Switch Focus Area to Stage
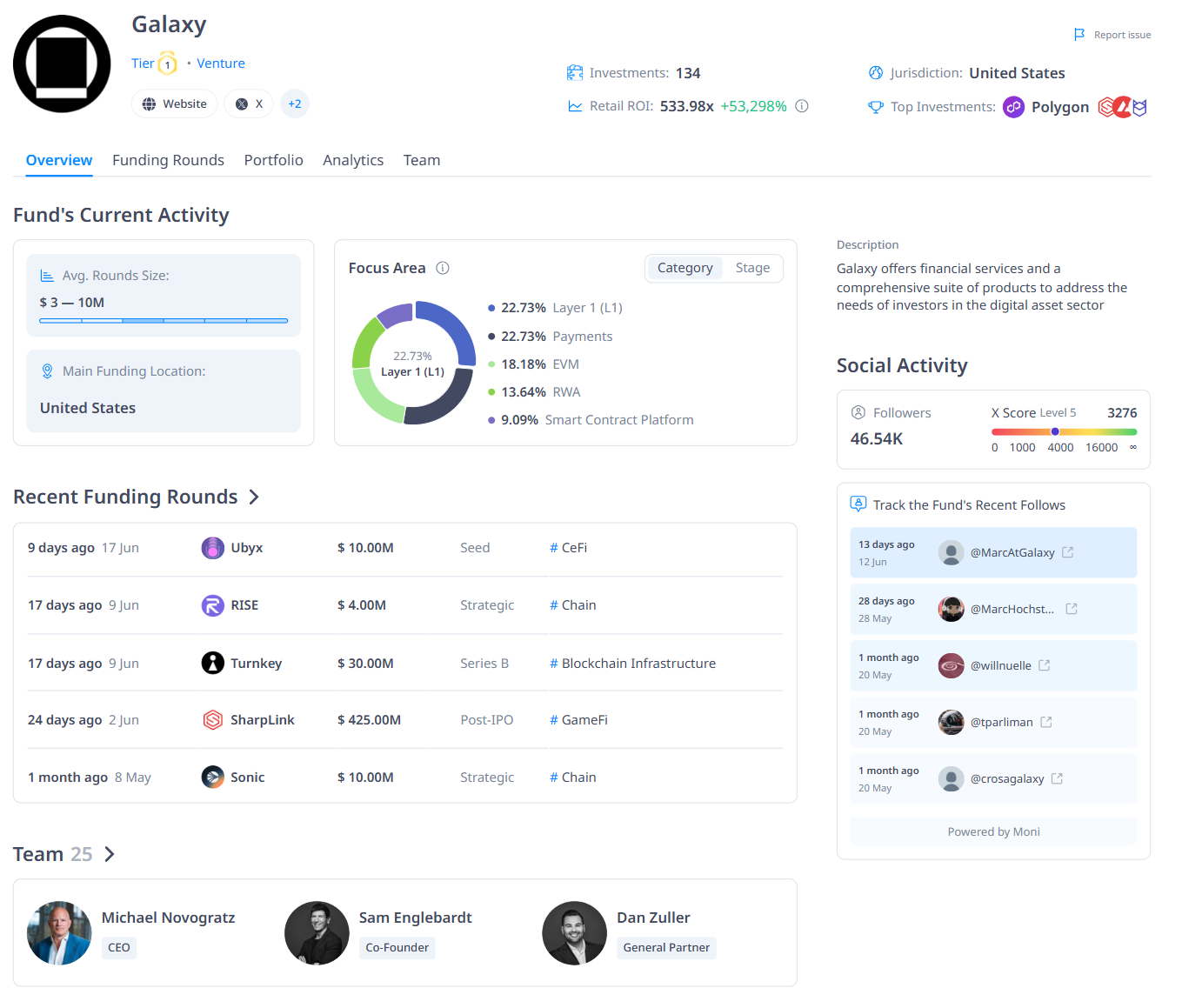Screen dimensions: 1182x1008 752,268
